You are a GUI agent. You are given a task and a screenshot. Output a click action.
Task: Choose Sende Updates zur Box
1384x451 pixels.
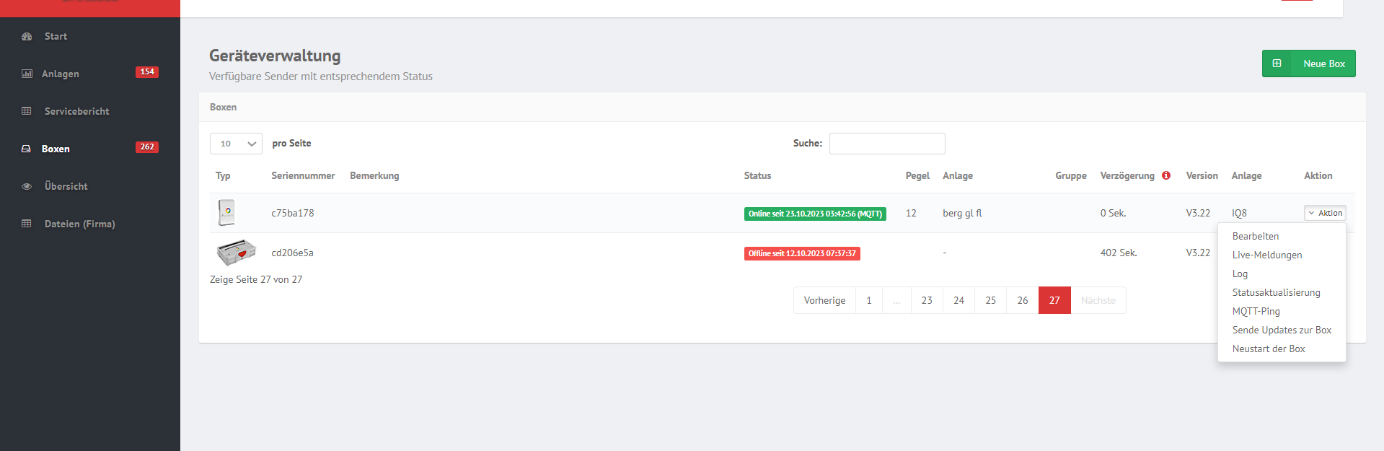click(x=1282, y=330)
